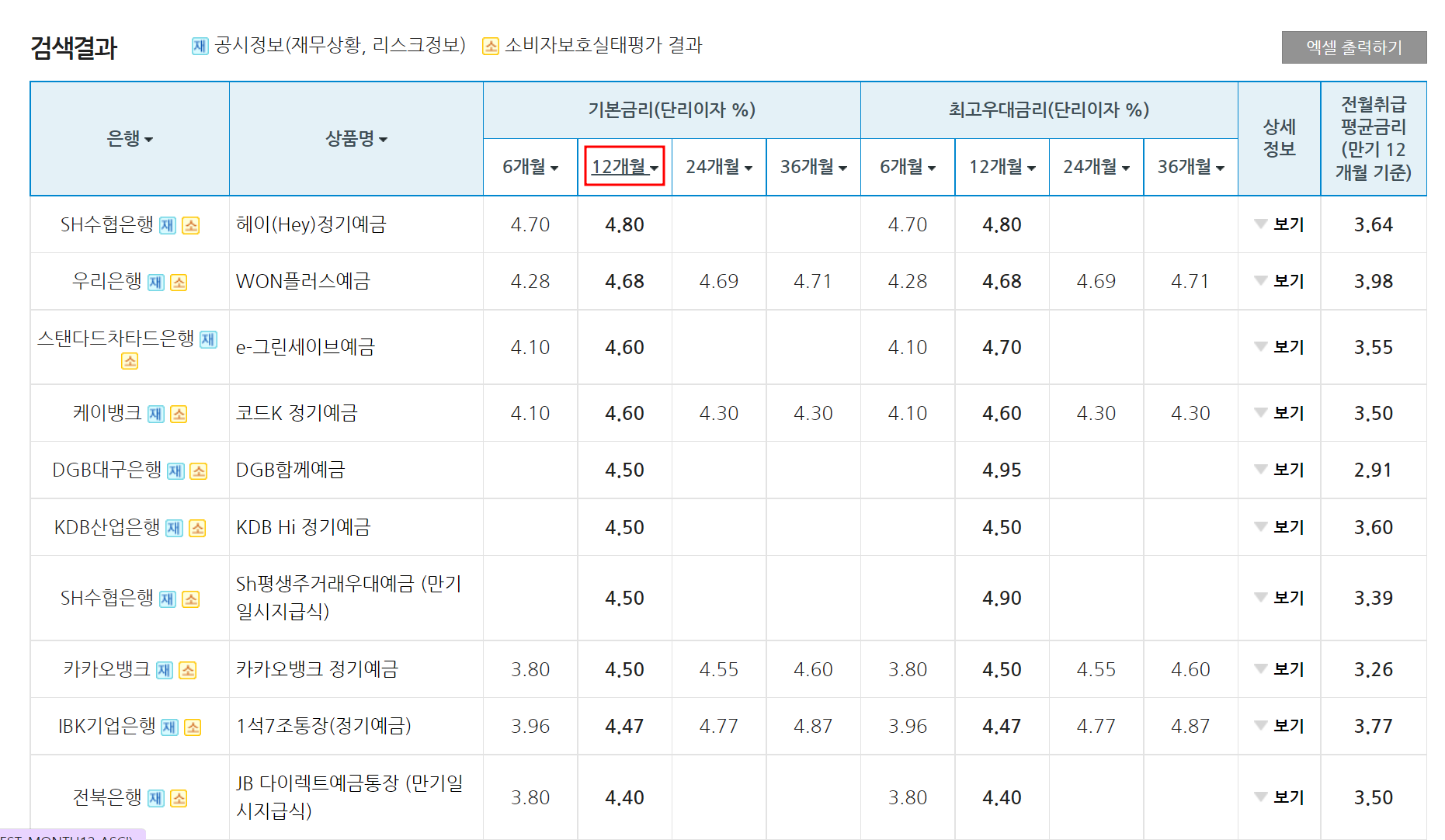Open DGB대구은행 재 disclosure icon

(x=176, y=470)
